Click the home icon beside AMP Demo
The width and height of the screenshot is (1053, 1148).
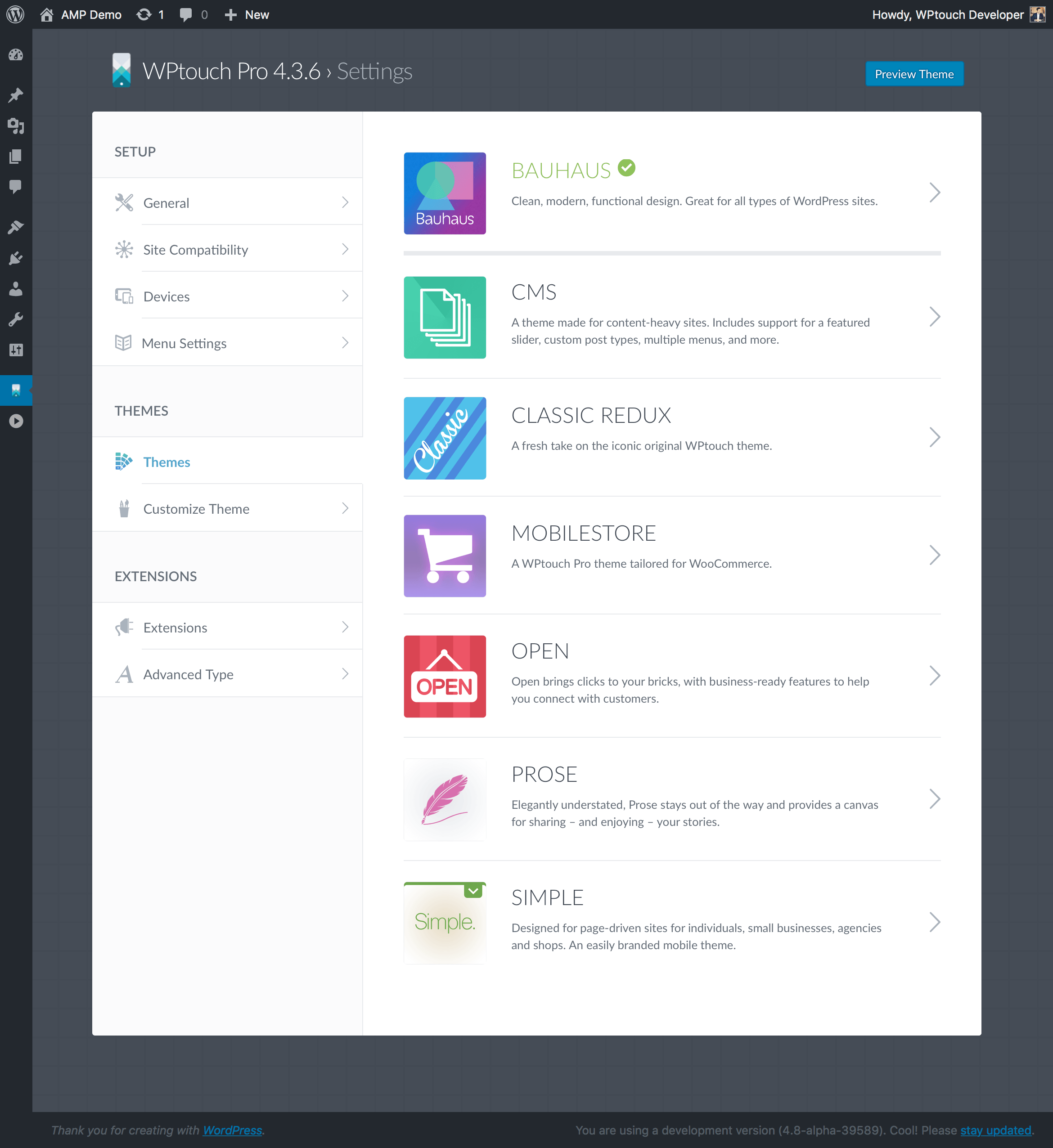point(47,14)
